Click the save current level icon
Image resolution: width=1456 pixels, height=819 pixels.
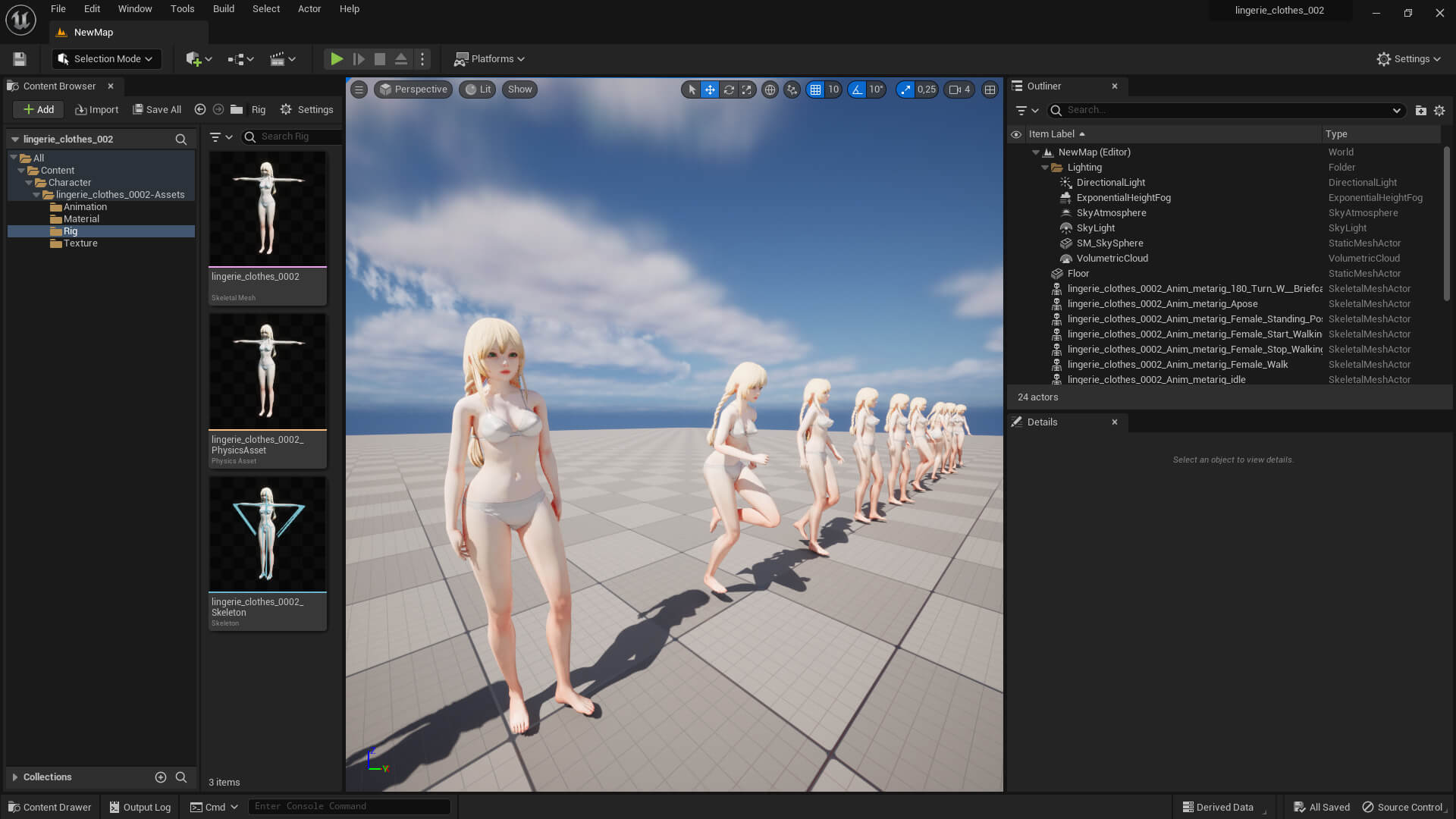[20, 58]
